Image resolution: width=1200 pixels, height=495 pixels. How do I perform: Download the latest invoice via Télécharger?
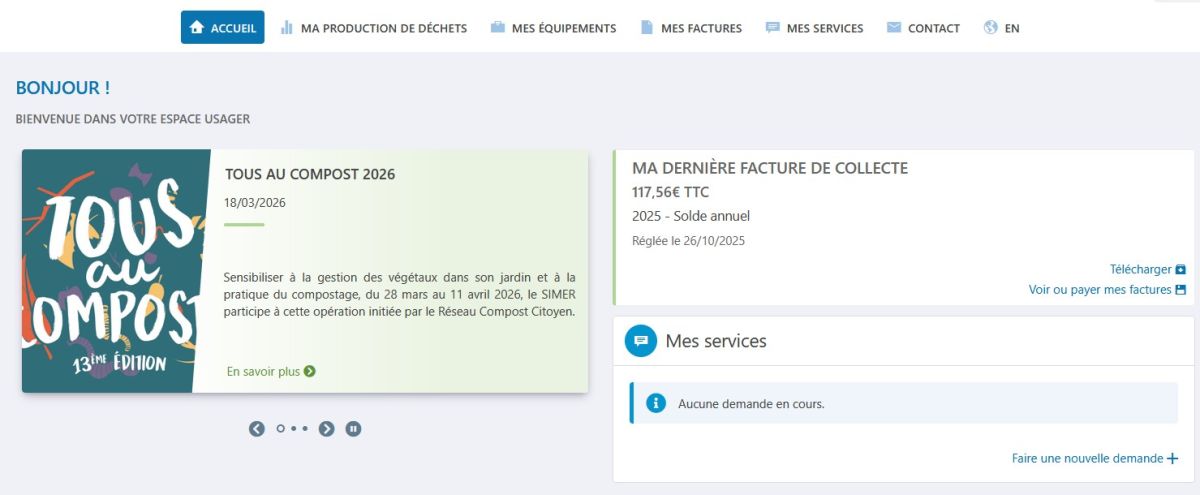pyautogui.click(x=1140, y=269)
